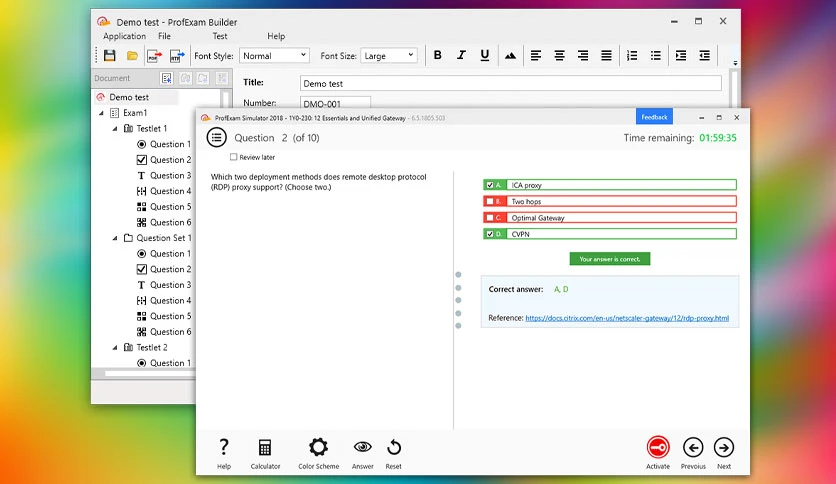Screen dimensions: 836x484
Task: Click the Answer eye icon in Simulator
Action: coord(363,447)
